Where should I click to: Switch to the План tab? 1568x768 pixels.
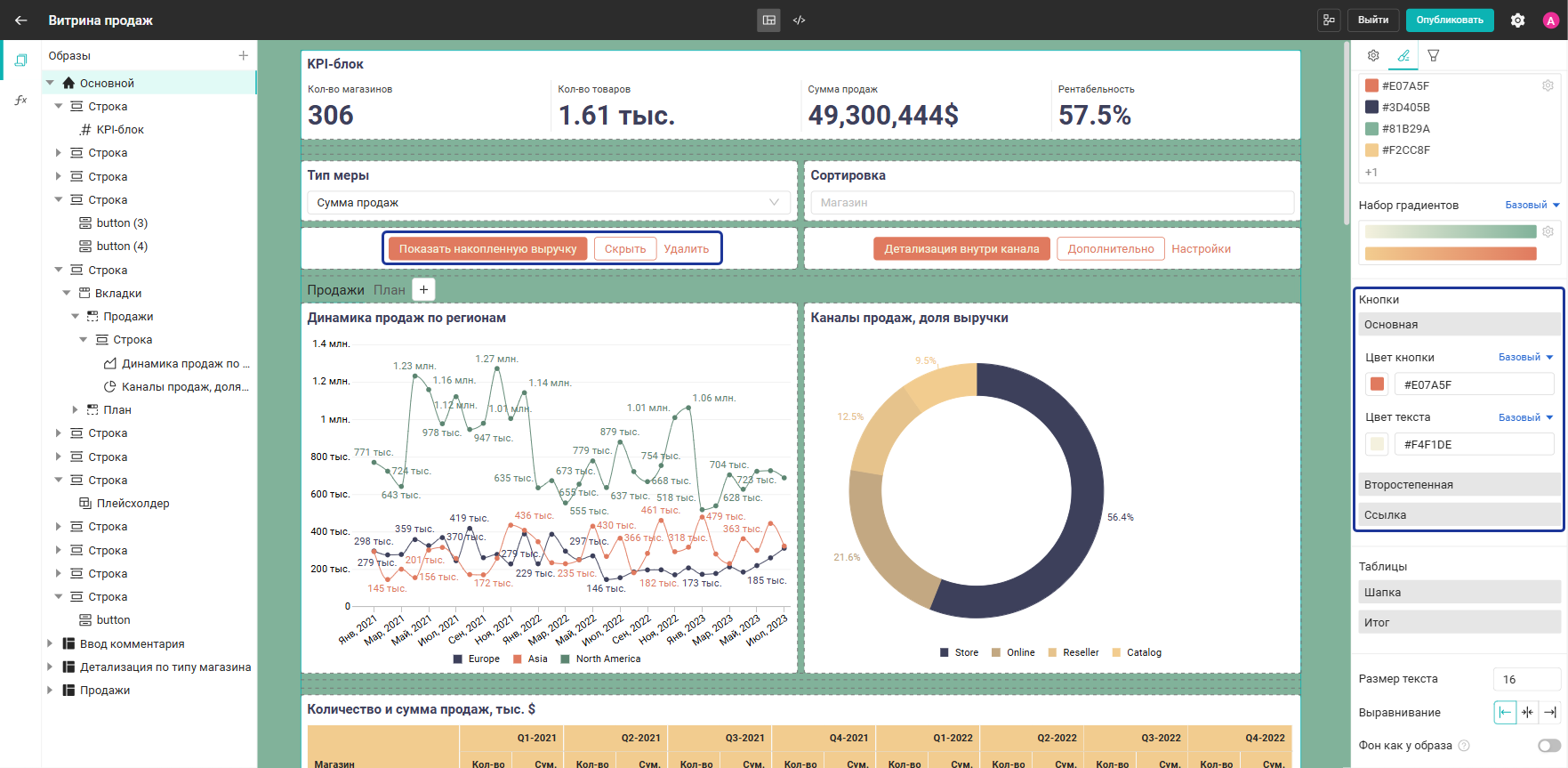(x=389, y=290)
